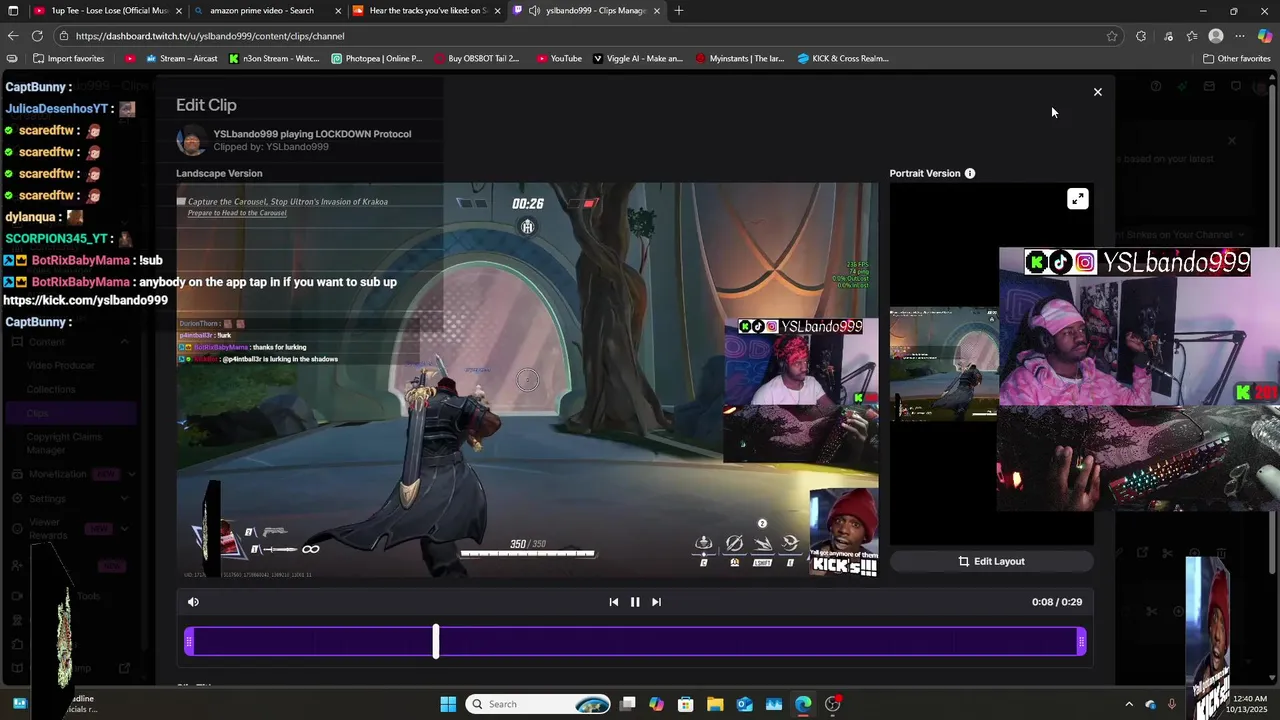
Task: Open Microsoft Edge from the taskbar
Action: pyautogui.click(x=803, y=704)
